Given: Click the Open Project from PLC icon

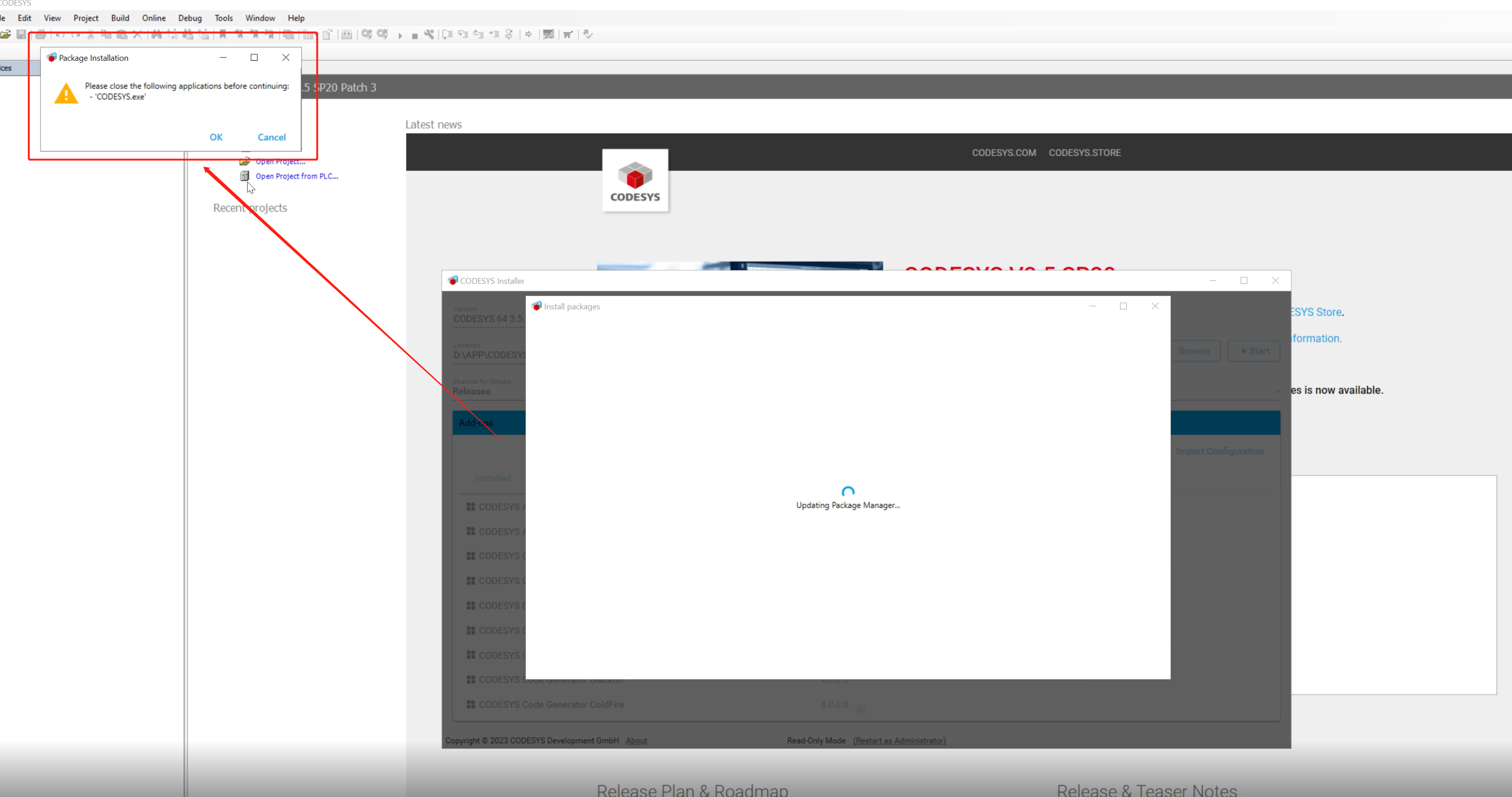Looking at the screenshot, I should pyautogui.click(x=245, y=176).
